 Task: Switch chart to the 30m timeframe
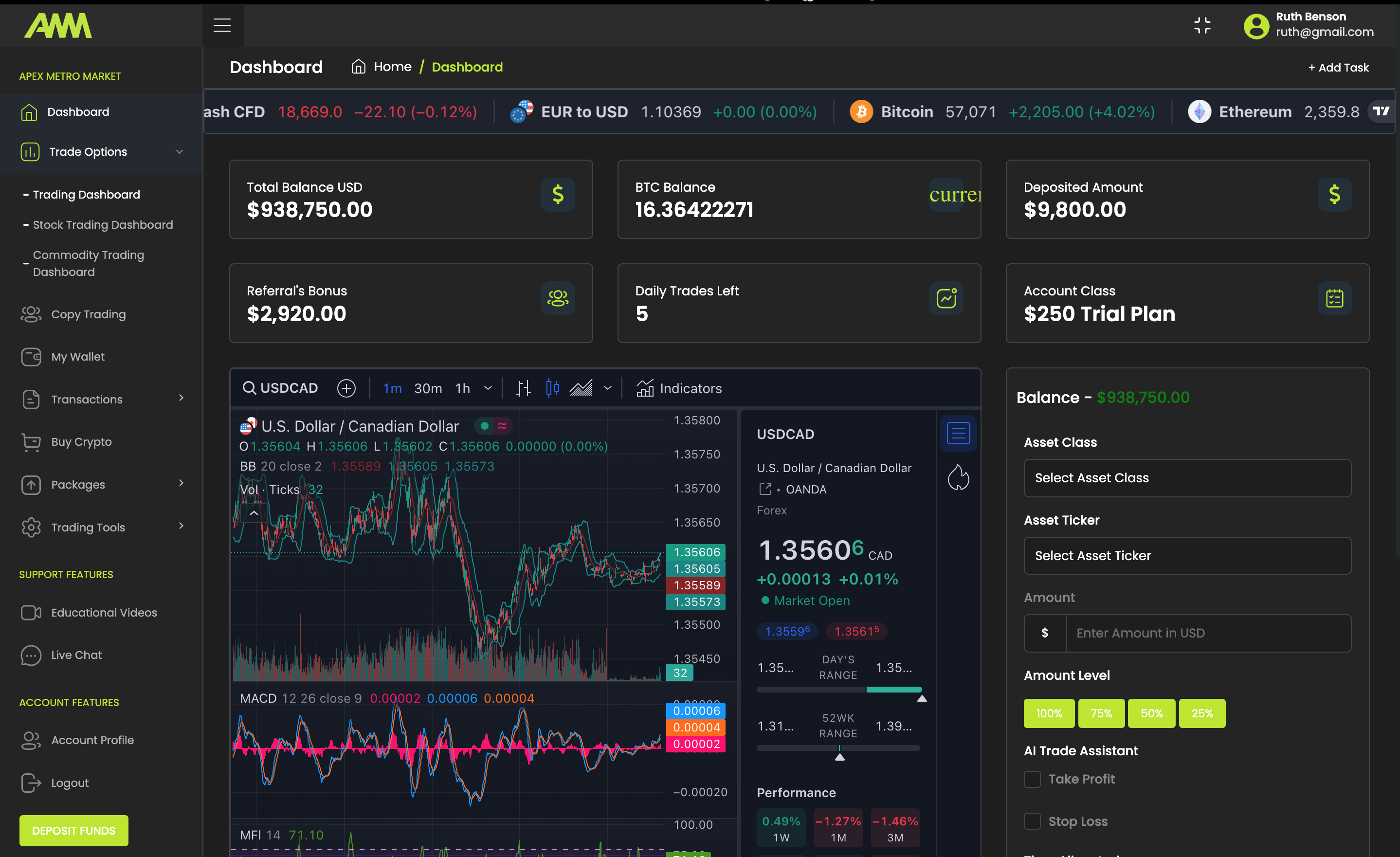[x=427, y=388]
